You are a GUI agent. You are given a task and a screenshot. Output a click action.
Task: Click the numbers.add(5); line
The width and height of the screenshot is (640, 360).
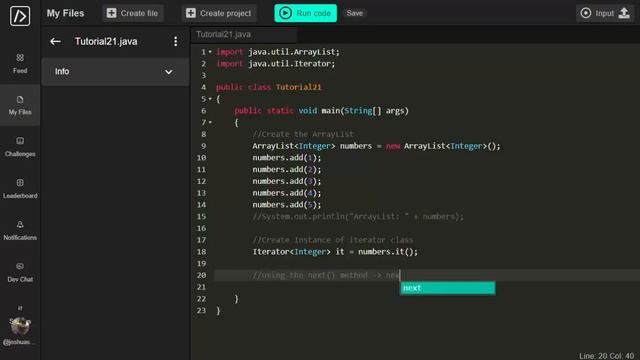287,205
